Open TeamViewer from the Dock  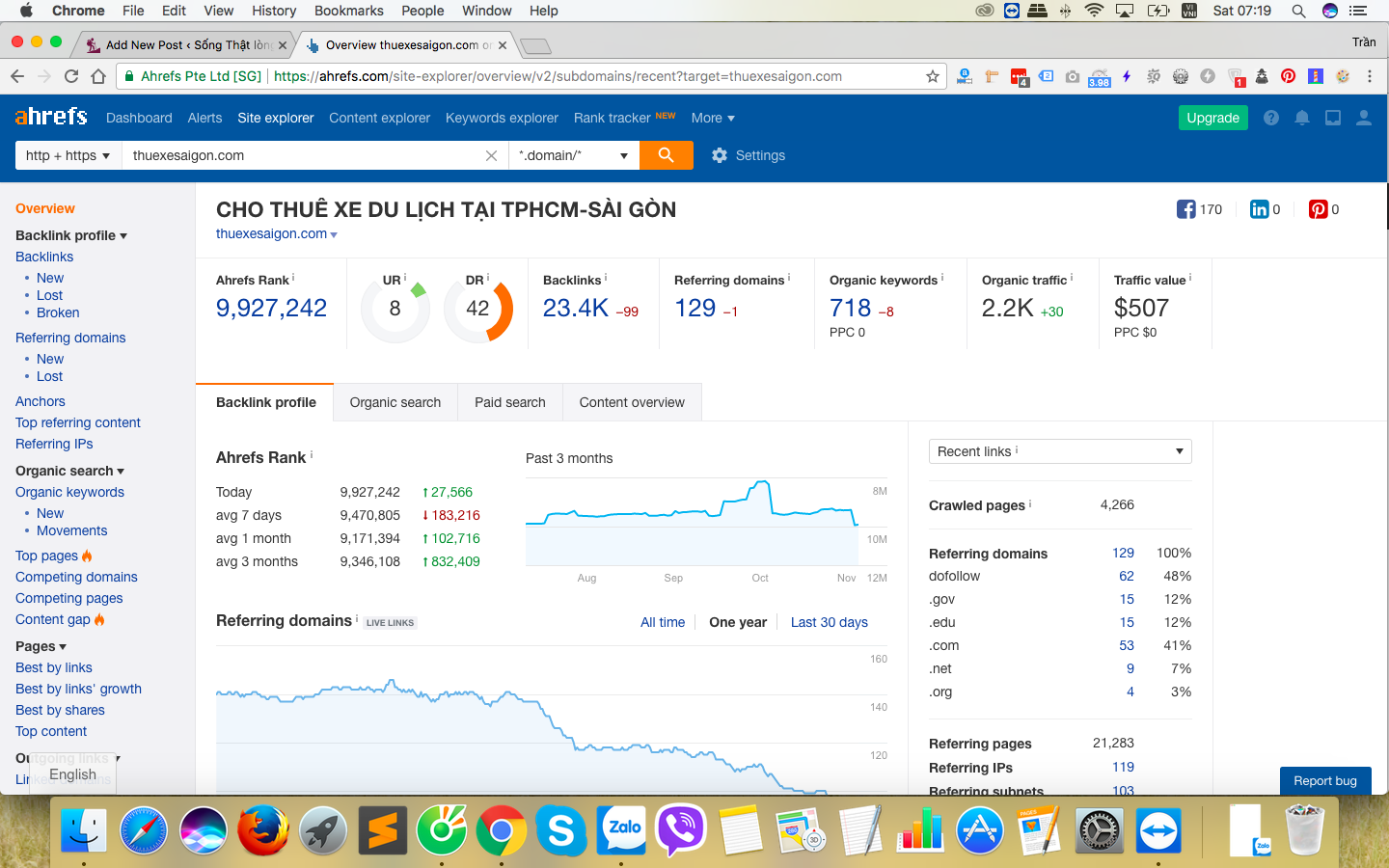1158,830
